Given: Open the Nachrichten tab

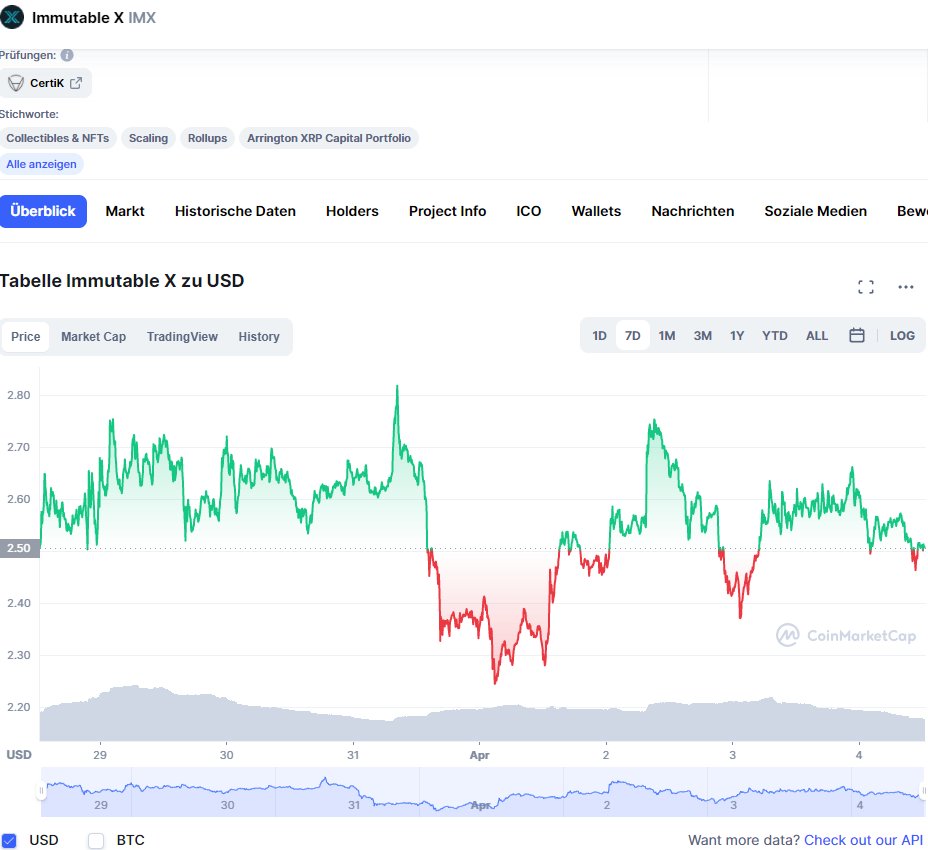Looking at the screenshot, I should 692,211.
